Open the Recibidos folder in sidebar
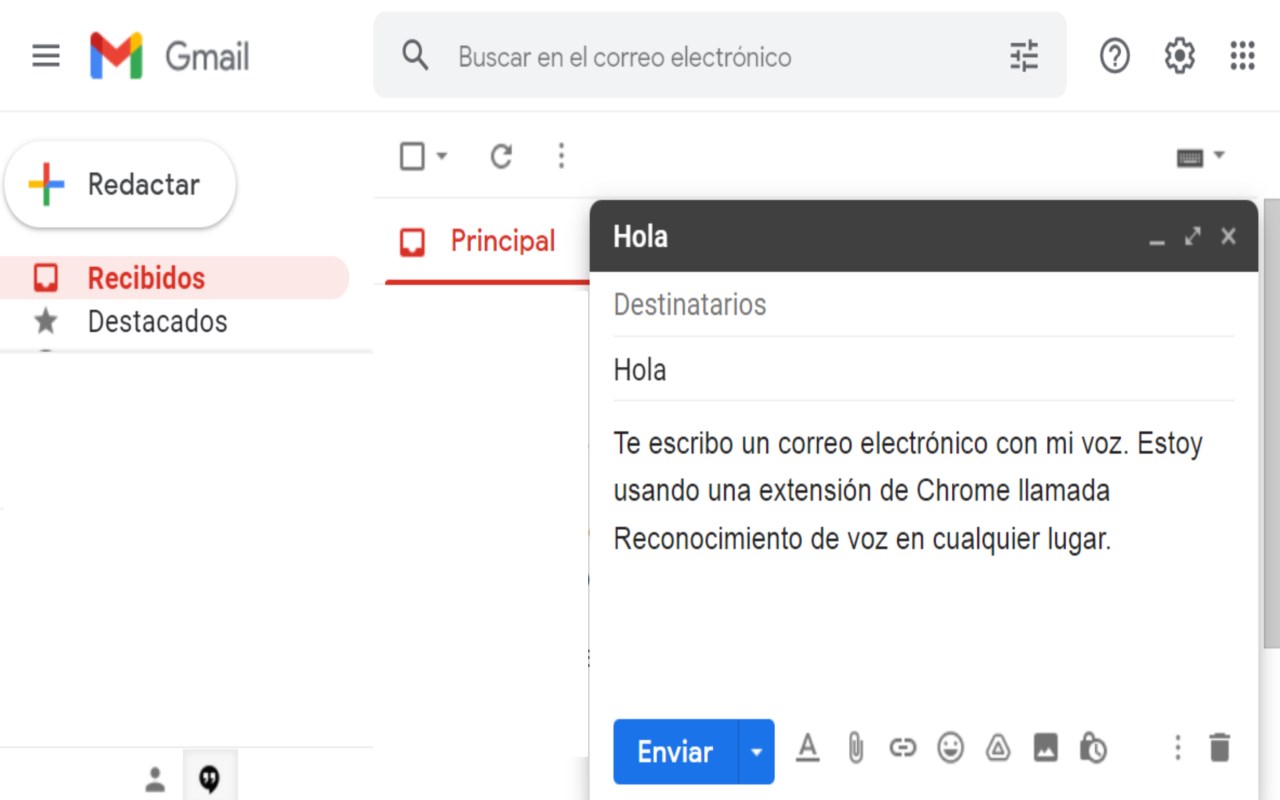Viewport: 1280px width, 800px height. pyautogui.click(x=146, y=278)
